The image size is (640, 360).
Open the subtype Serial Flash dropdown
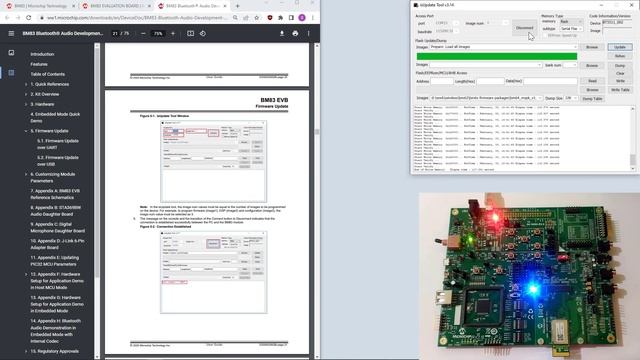571,29
